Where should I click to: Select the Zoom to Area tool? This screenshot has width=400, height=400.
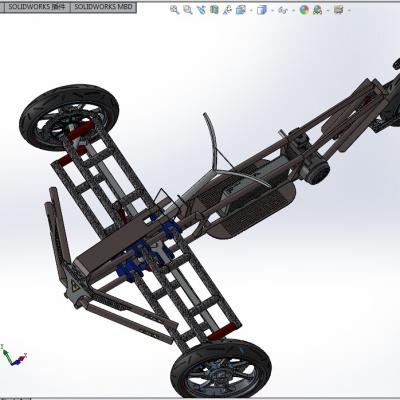click(188, 10)
